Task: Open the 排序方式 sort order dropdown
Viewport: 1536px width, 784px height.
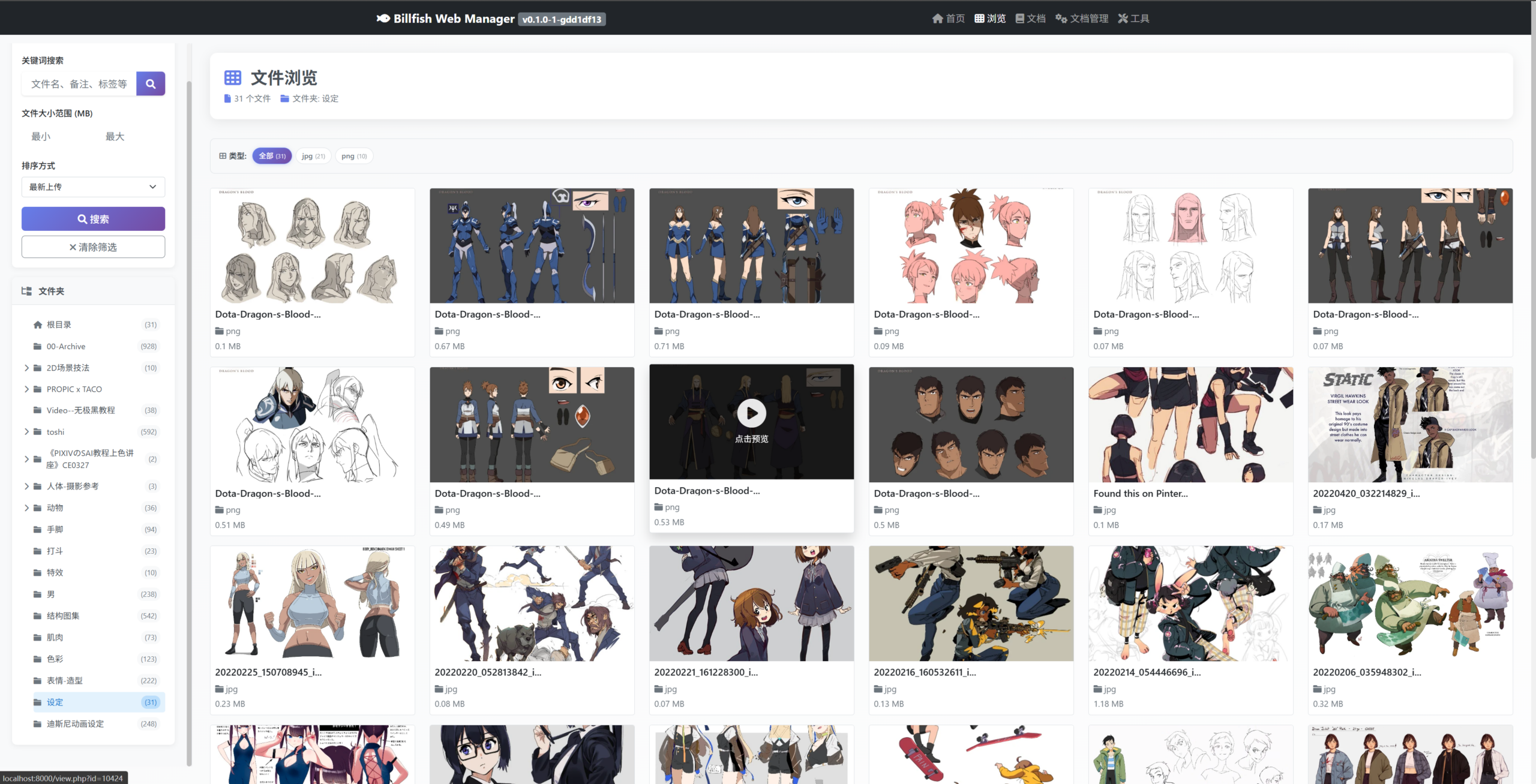Action: (92, 187)
